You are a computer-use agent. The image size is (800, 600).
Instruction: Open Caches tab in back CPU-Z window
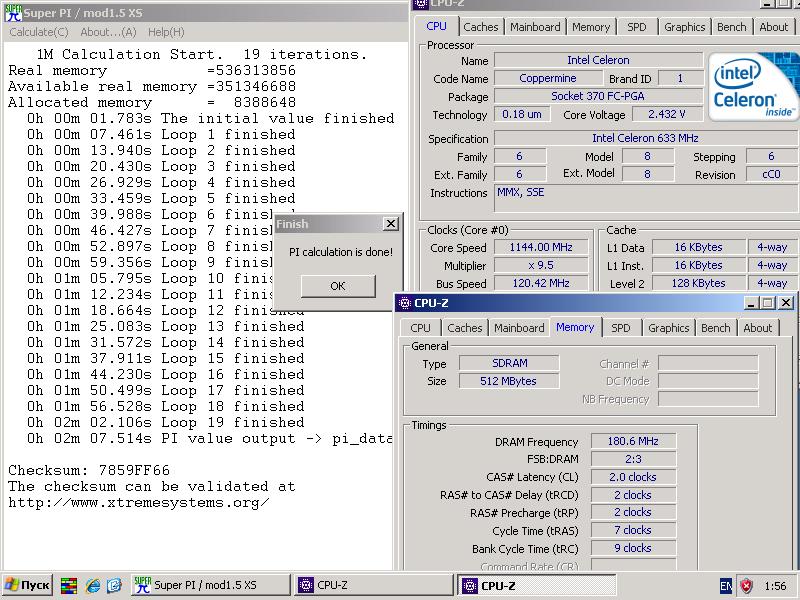[481, 27]
